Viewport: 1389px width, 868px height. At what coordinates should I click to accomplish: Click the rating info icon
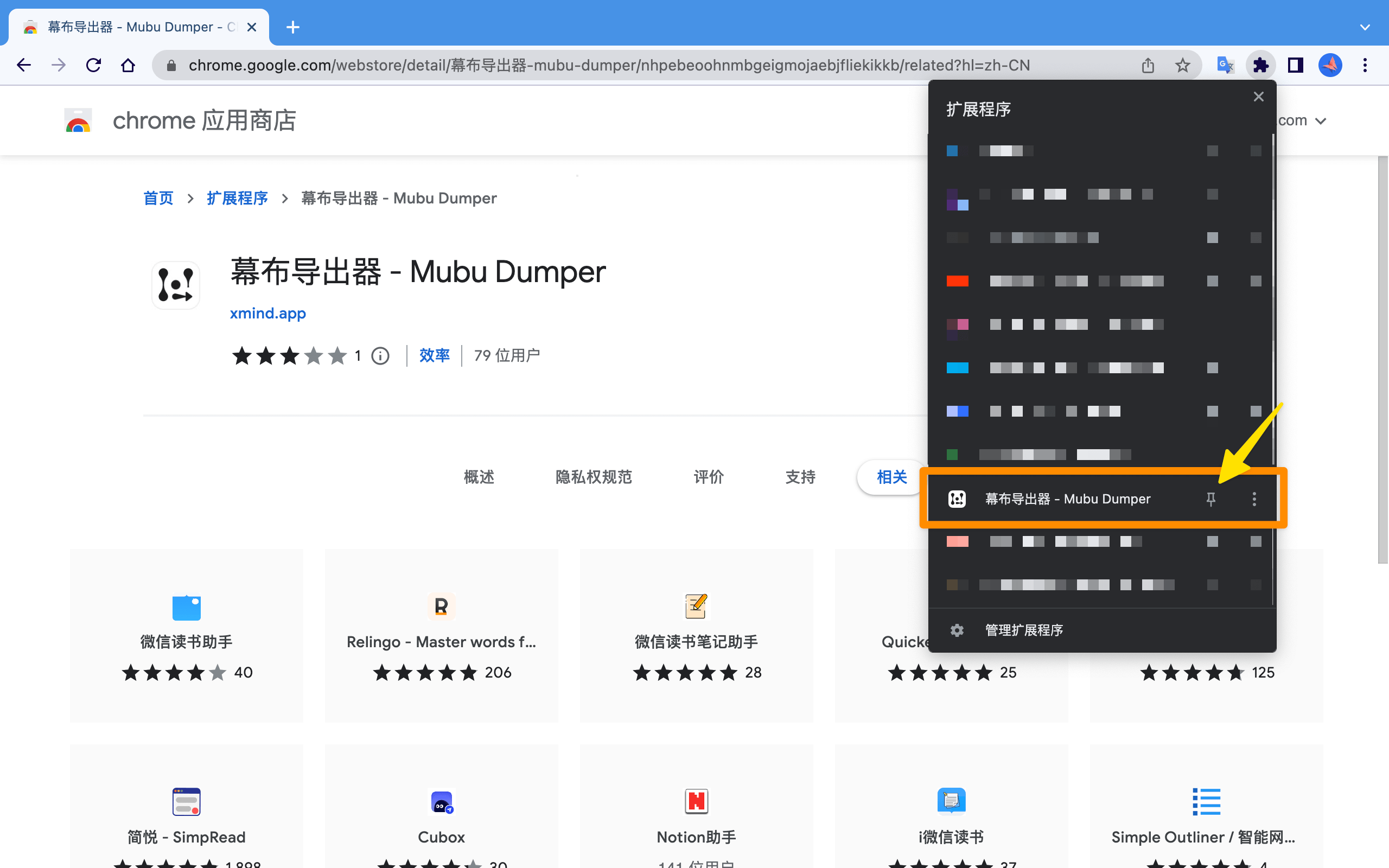click(x=380, y=356)
